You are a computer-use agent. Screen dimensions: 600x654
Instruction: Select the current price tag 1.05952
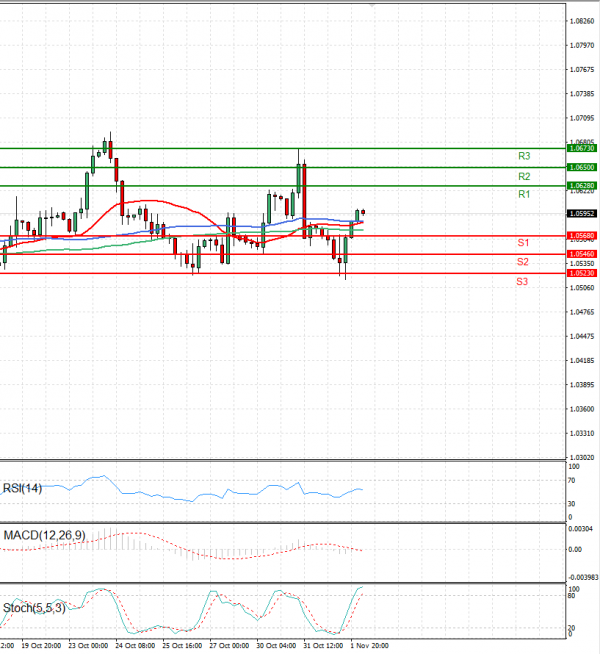click(x=582, y=214)
